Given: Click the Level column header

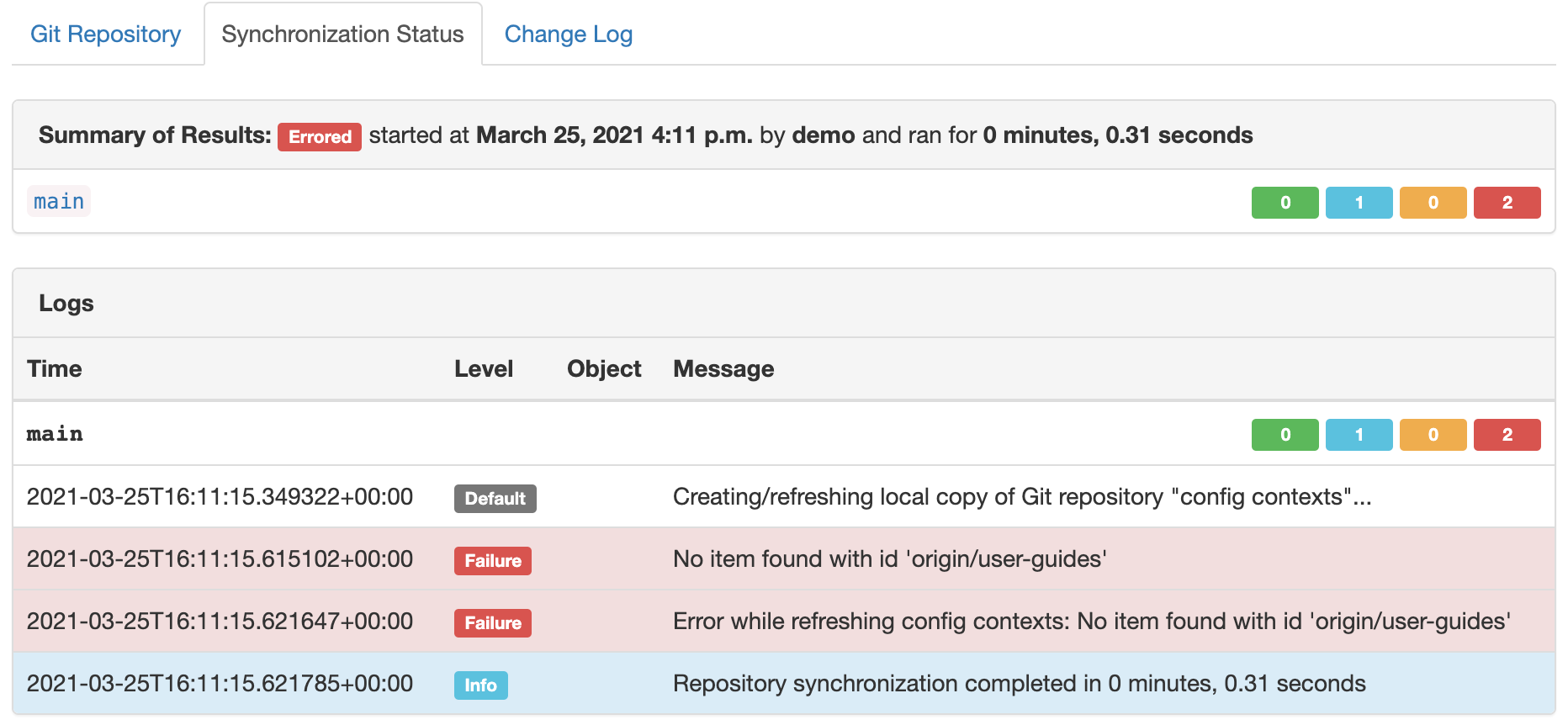Looking at the screenshot, I should (484, 369).
